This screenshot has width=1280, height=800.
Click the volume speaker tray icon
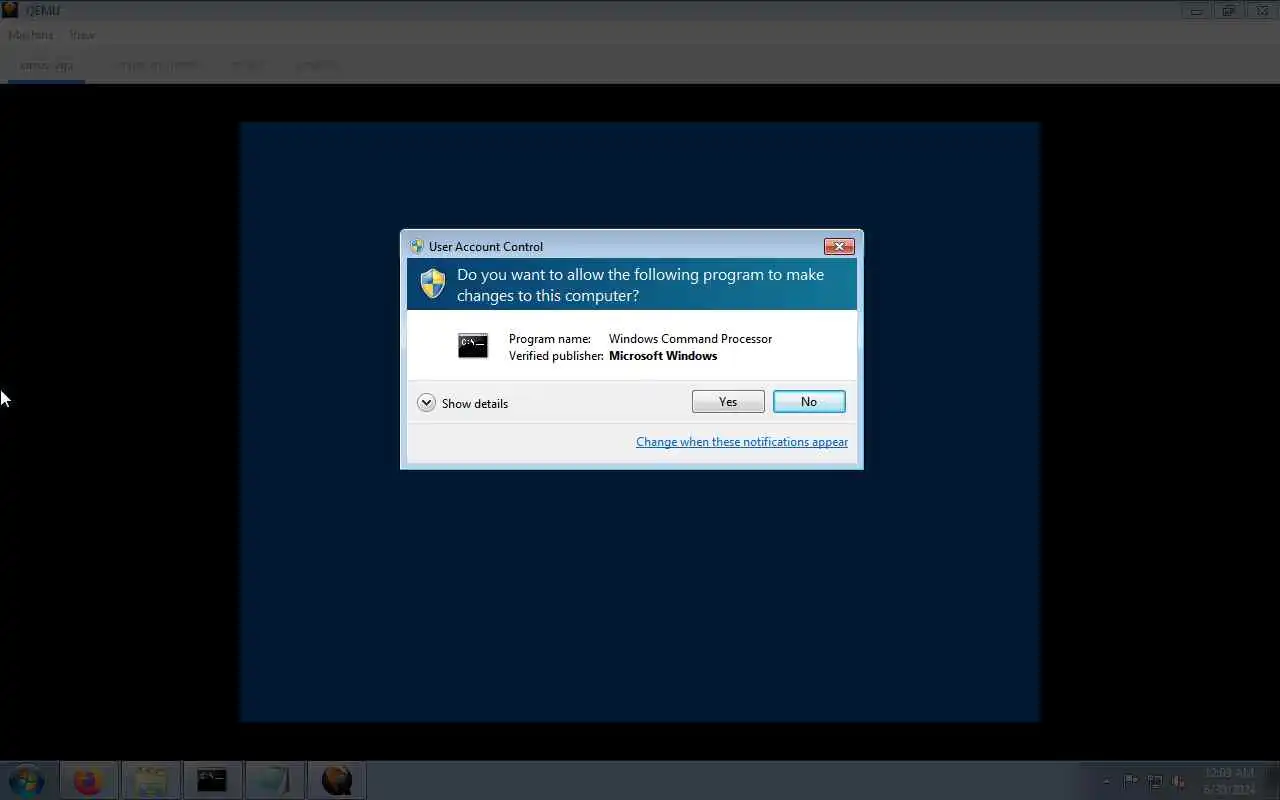[x=1179, y=781]
